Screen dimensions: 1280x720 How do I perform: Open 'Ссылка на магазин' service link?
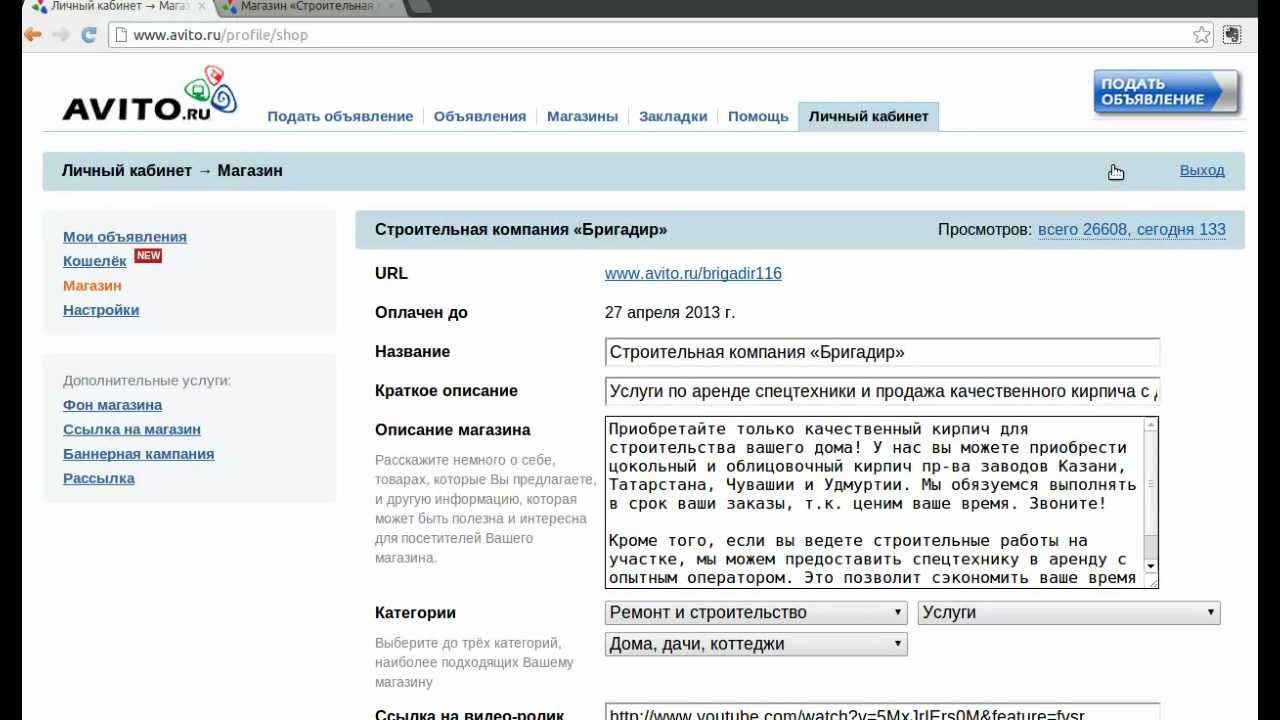[132, 429]
